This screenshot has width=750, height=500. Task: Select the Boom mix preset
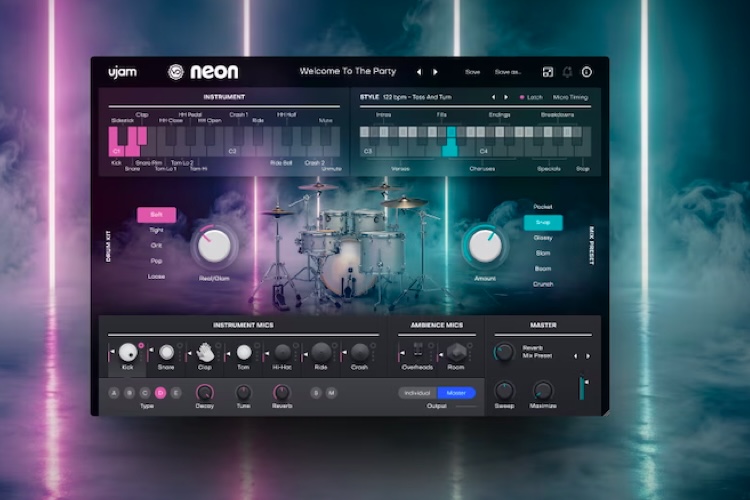click(x=543, y=269)
